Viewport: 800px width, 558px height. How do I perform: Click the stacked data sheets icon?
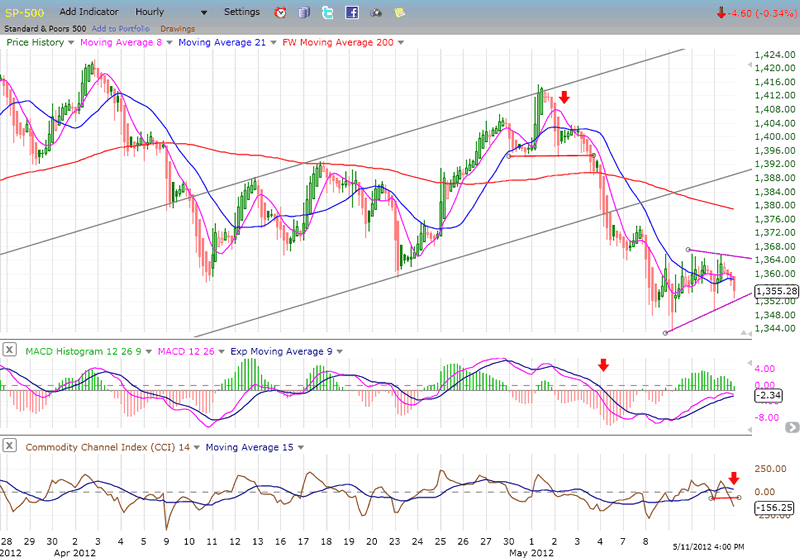pos(304,12)
